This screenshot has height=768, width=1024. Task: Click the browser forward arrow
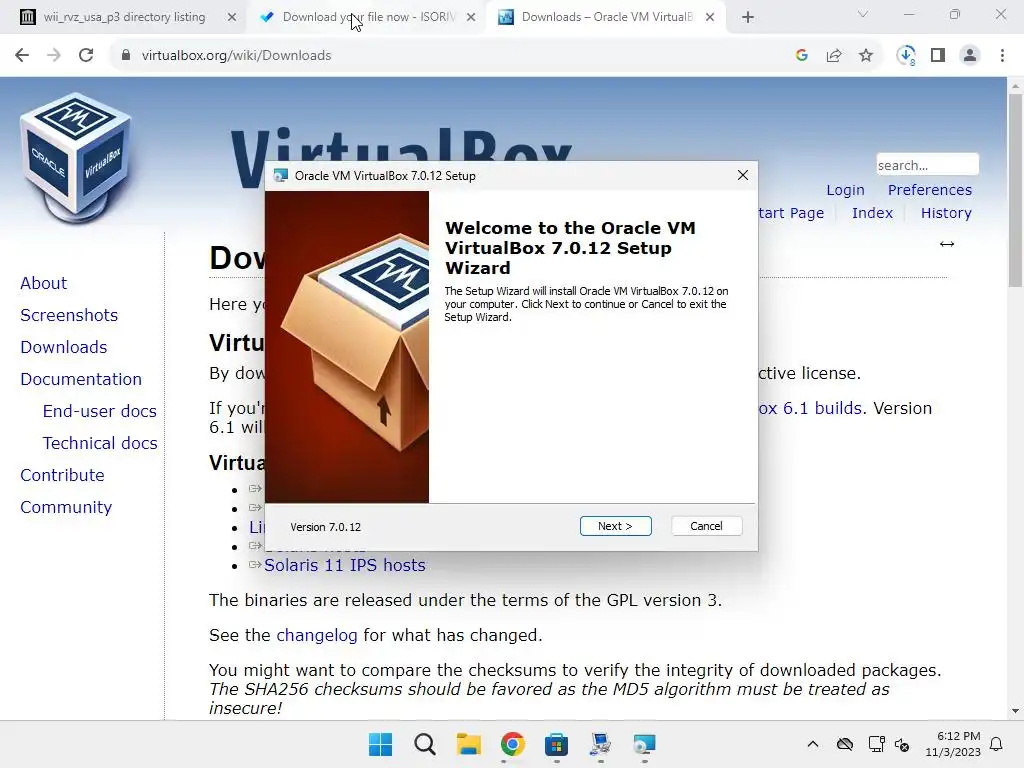pos(54,56)
